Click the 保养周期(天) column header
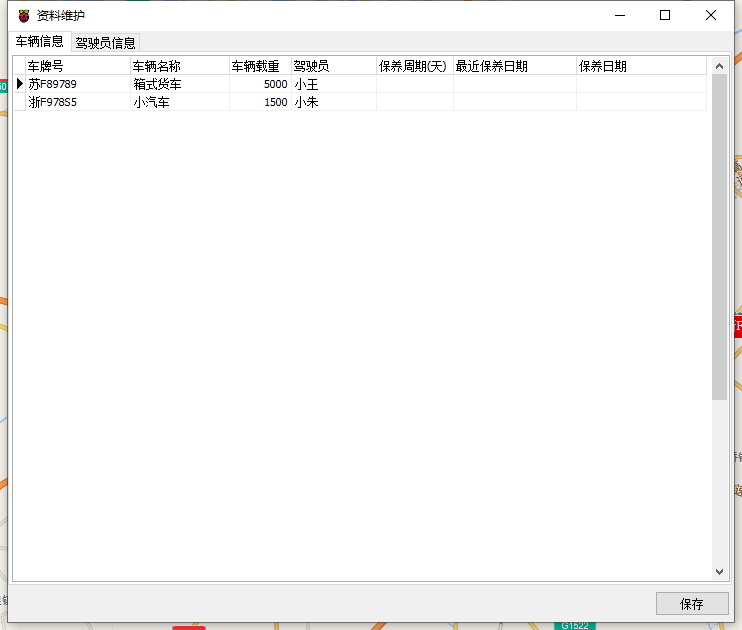Viewport: 742px width, 630px height. (x=415, y=66)
